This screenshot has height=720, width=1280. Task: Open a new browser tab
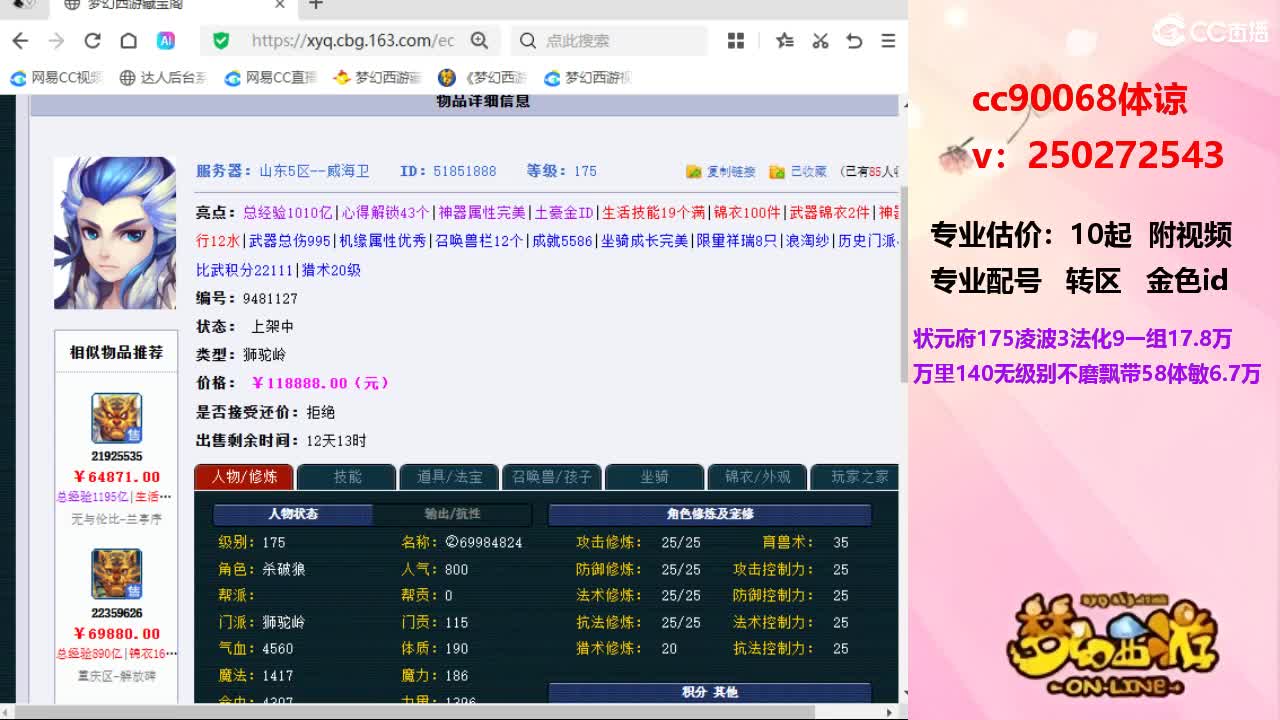(316, 5)
